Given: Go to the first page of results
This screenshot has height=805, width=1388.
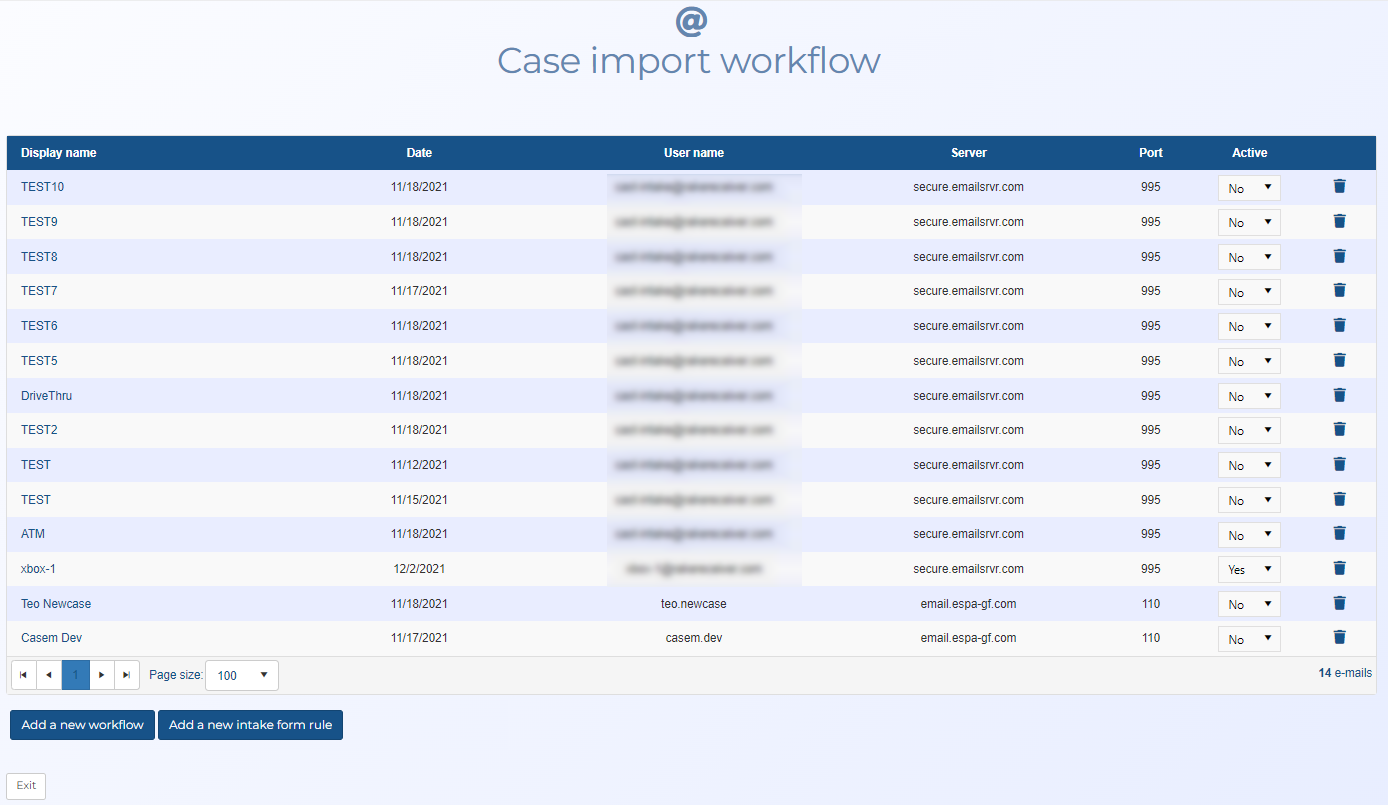Looking at the screenshot, I should point(23,675).
